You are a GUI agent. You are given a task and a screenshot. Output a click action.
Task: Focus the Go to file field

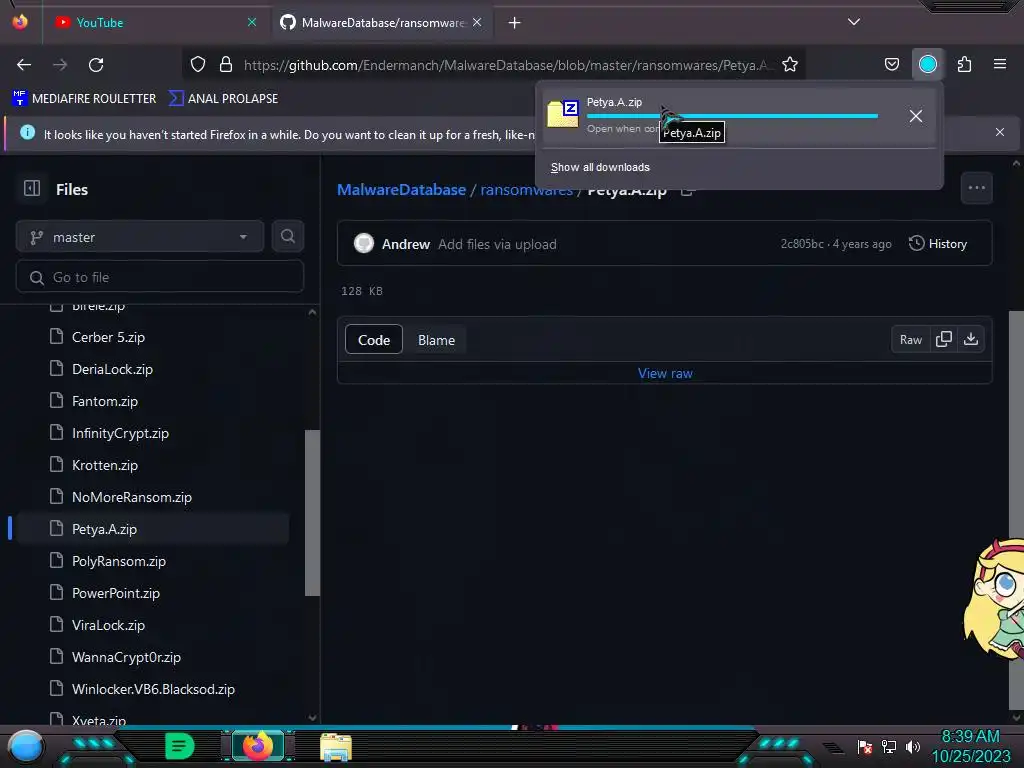(x=160, y=277)
